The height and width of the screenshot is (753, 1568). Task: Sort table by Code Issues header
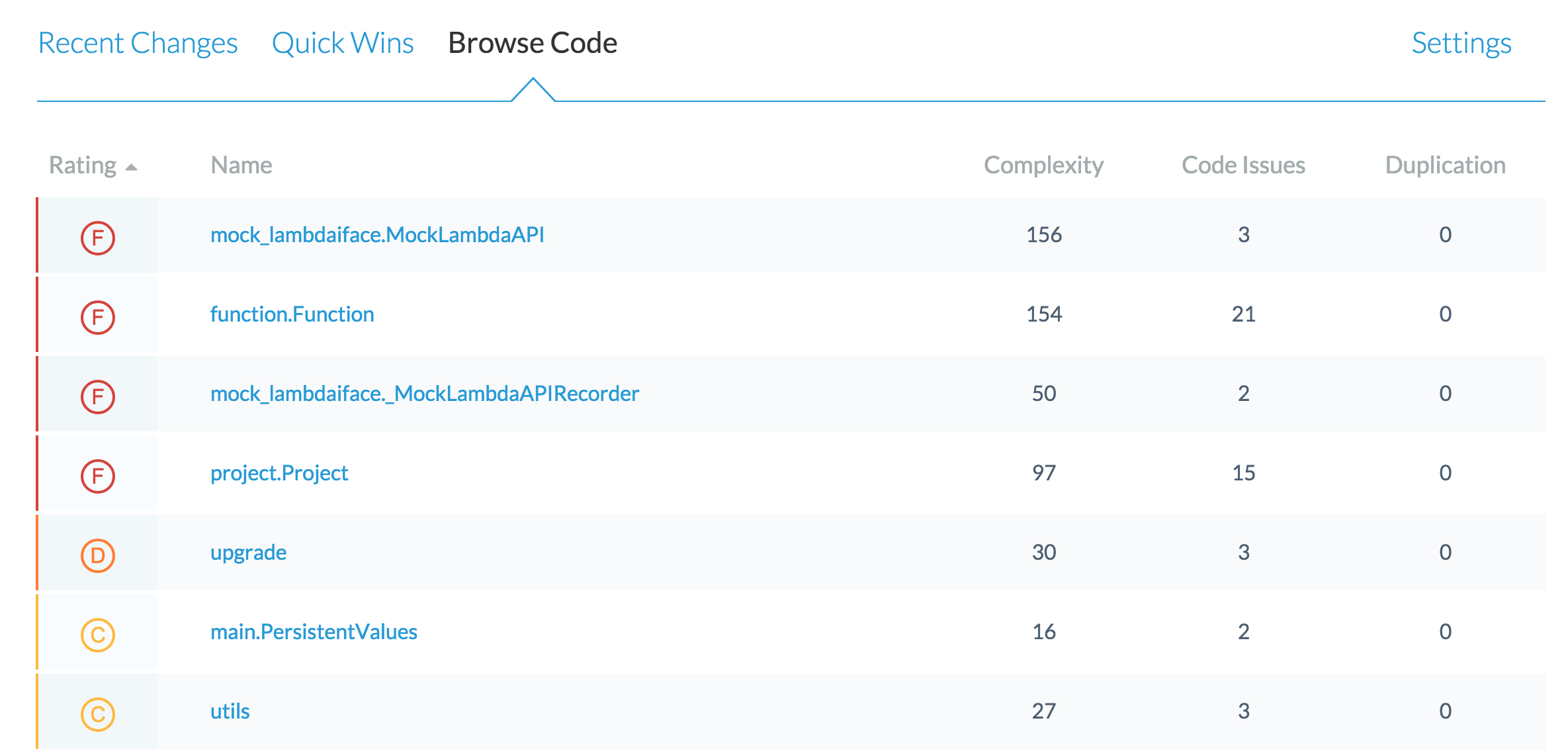click(x=1243, y=165)
